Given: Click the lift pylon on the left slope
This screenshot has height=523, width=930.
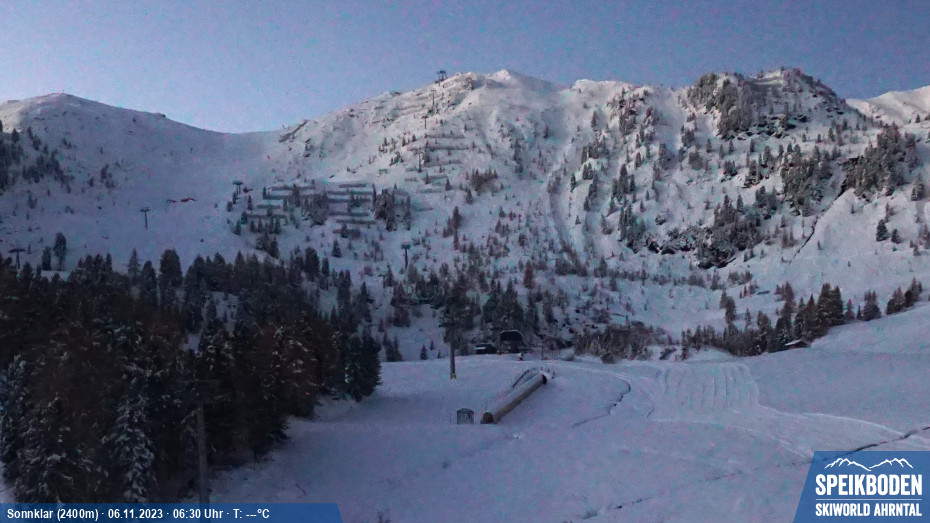Looking at the screenshot, I should click(x=145, y=216).
